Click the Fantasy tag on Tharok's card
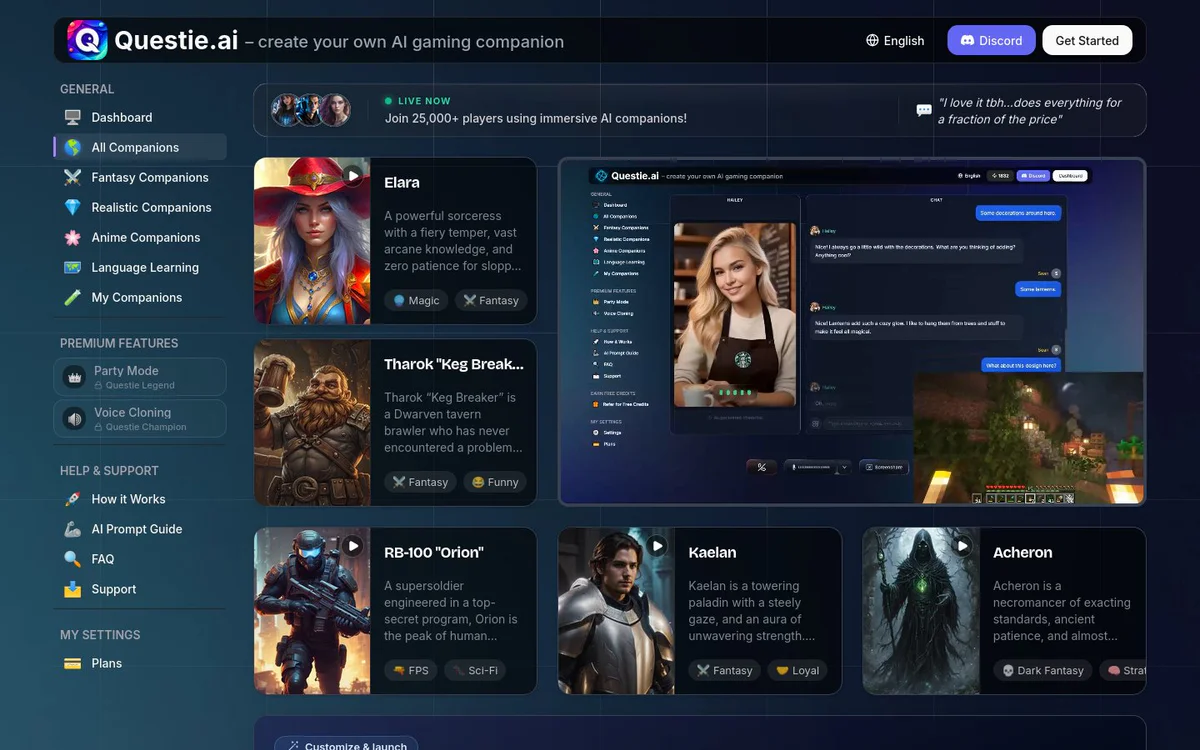The width and height of the screenshot is (1200, 750). click(x=420, y=482)
